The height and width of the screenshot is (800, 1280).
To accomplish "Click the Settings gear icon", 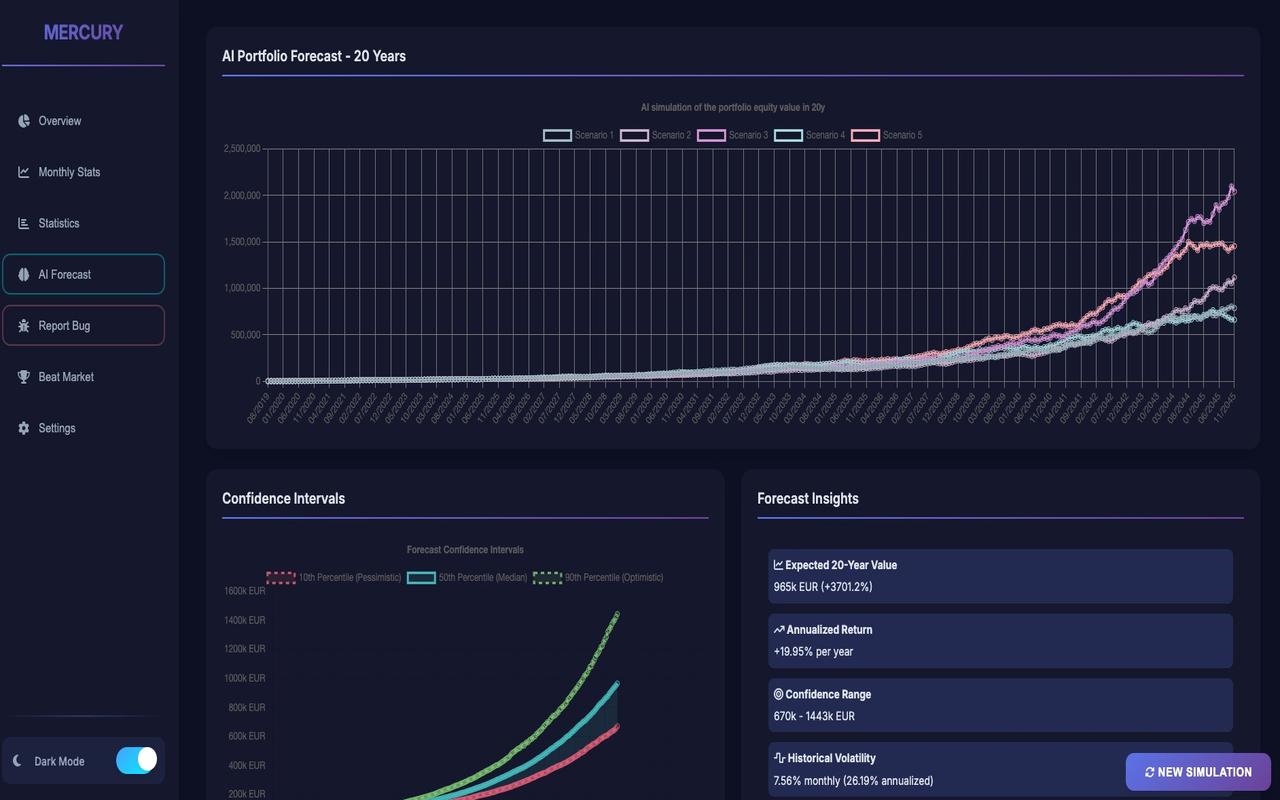I will (24, 428).
